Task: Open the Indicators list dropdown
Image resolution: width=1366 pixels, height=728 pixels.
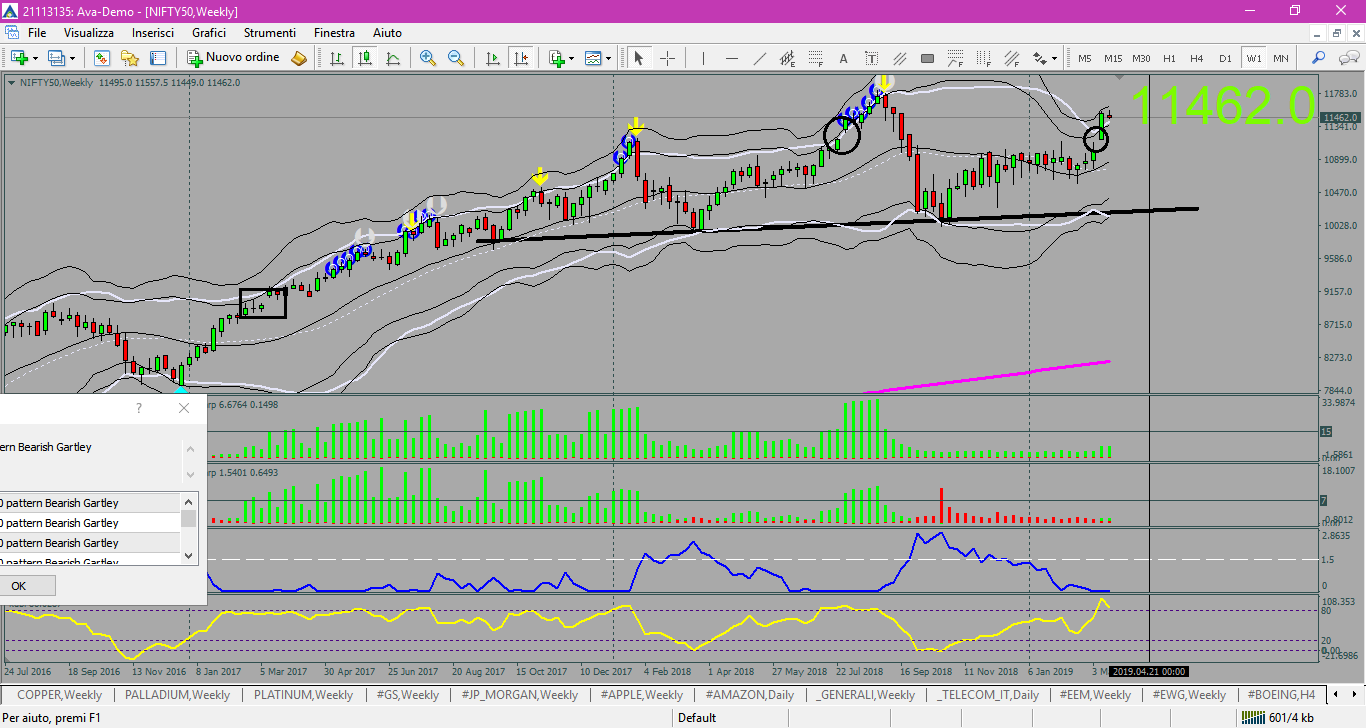Action: [x=561, y=58]
